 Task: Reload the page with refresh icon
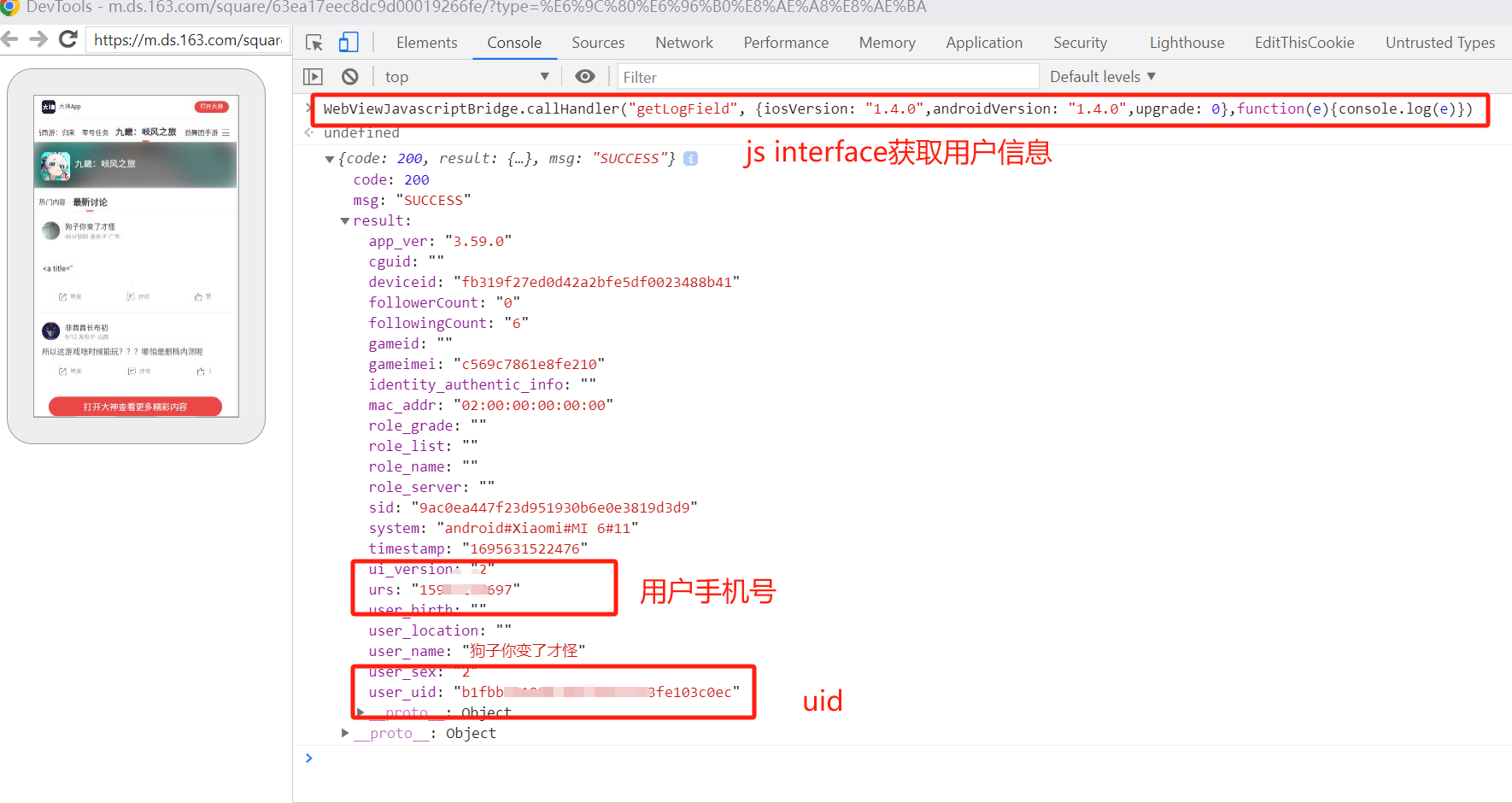(x=68, y=39)
